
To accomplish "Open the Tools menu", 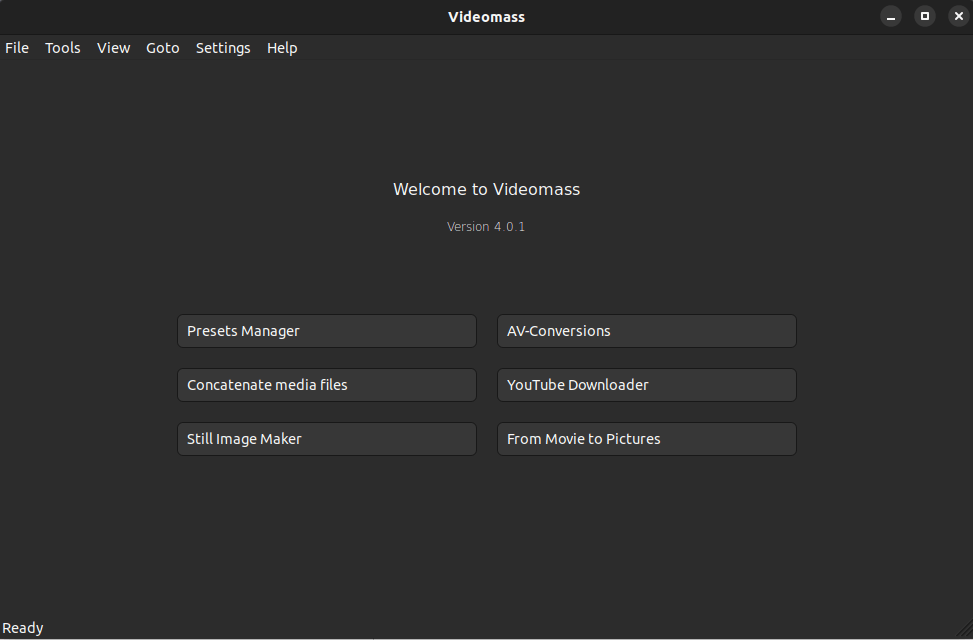I will click(63, 48).
